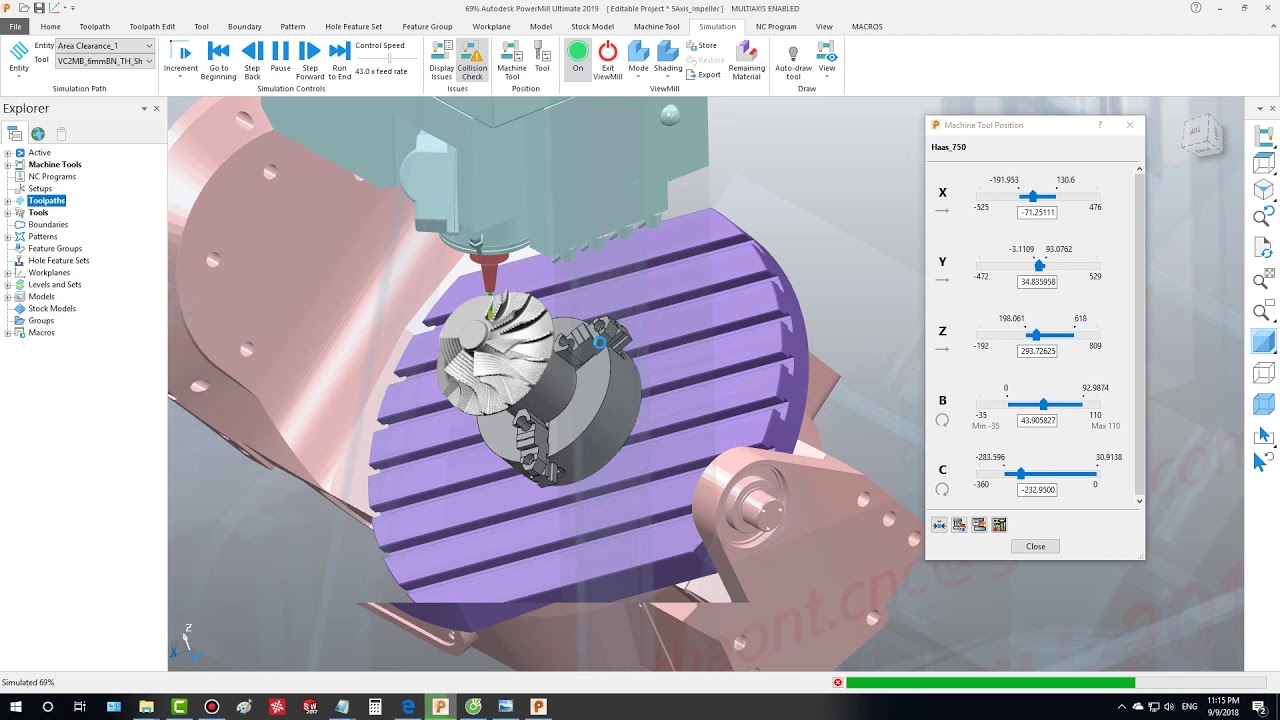Move the X axis position slider

pyautogui.click(x=1033, y=196)
